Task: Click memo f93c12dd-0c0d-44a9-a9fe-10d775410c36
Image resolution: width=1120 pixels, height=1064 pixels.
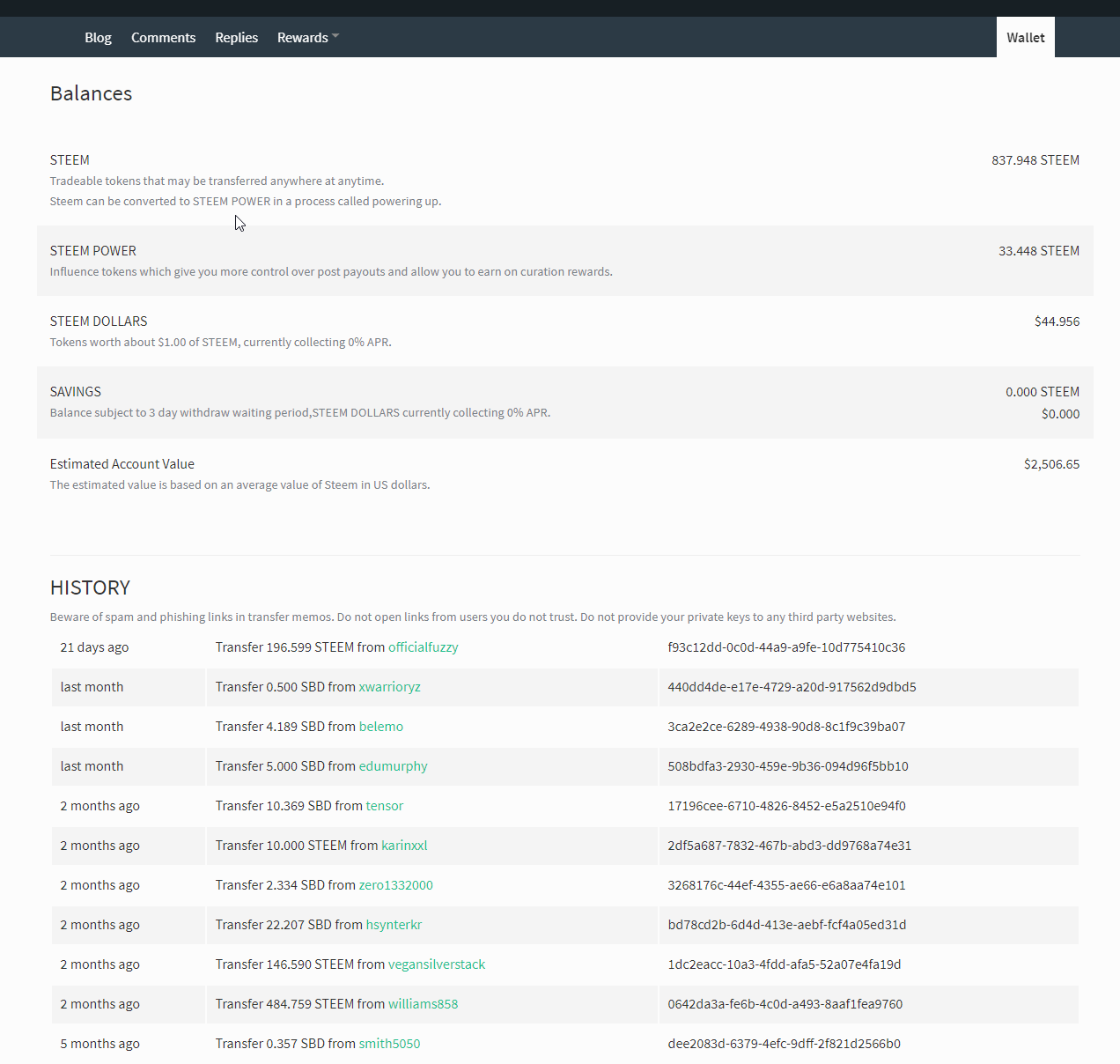Action: tap(786, 647)
